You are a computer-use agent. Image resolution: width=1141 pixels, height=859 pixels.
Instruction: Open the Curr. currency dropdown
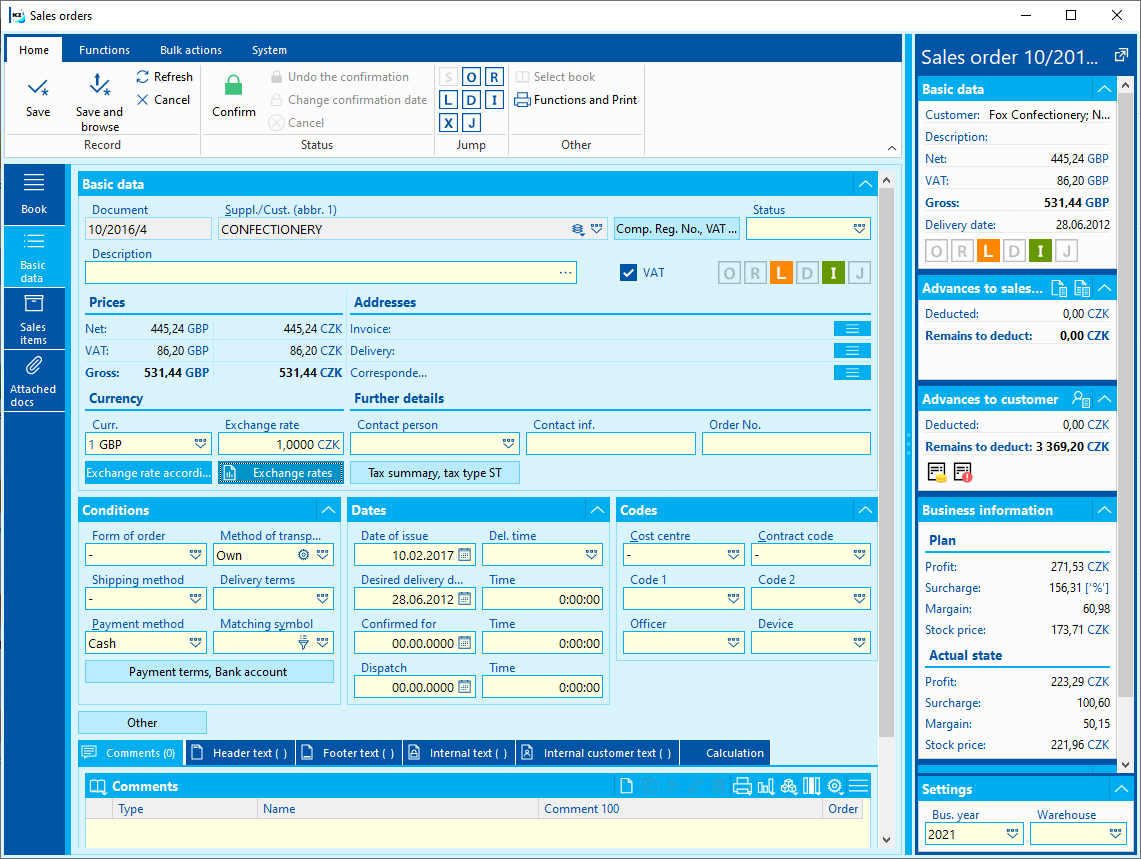point(200,444)
